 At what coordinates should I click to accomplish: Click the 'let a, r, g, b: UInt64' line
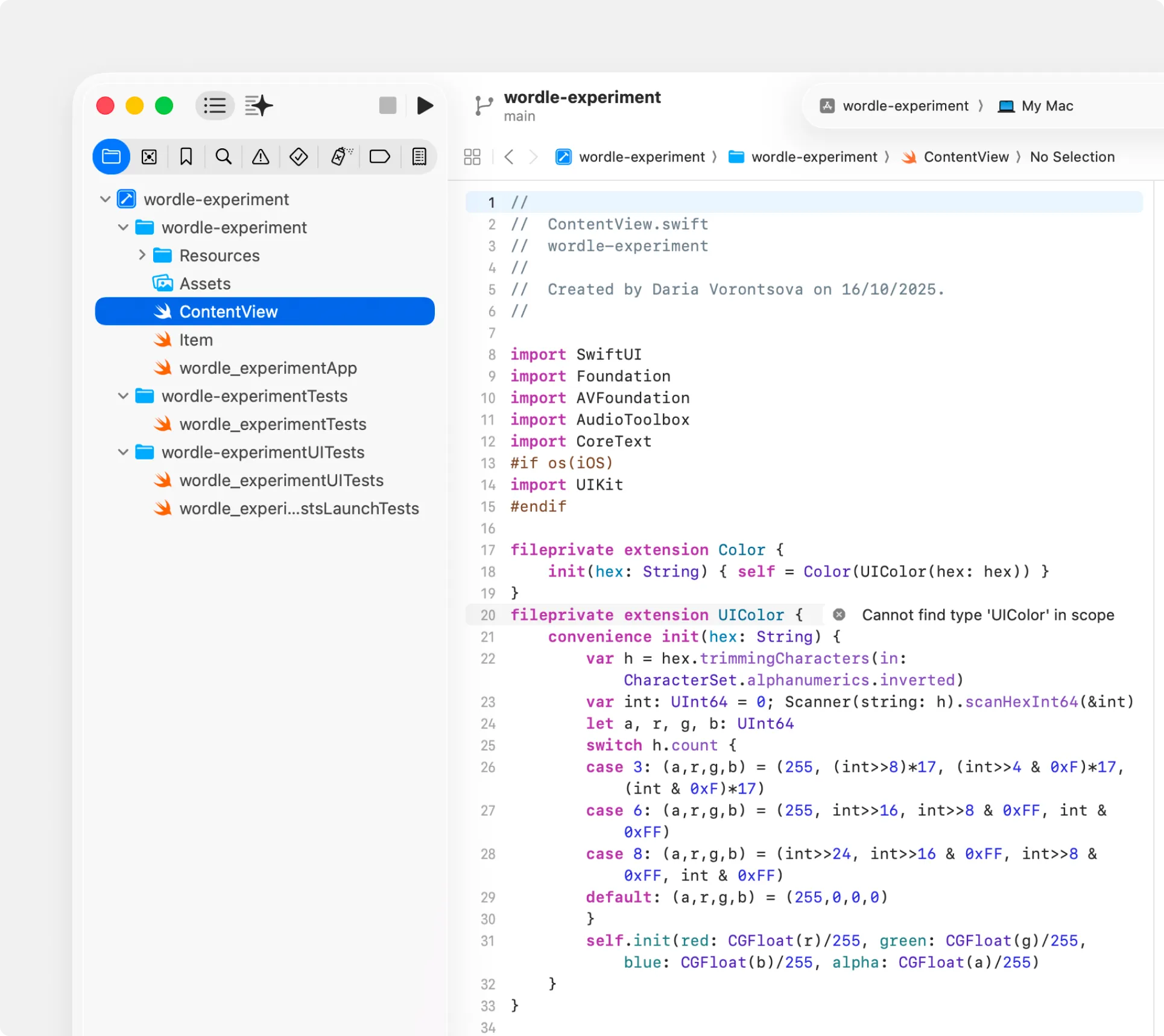690,723
